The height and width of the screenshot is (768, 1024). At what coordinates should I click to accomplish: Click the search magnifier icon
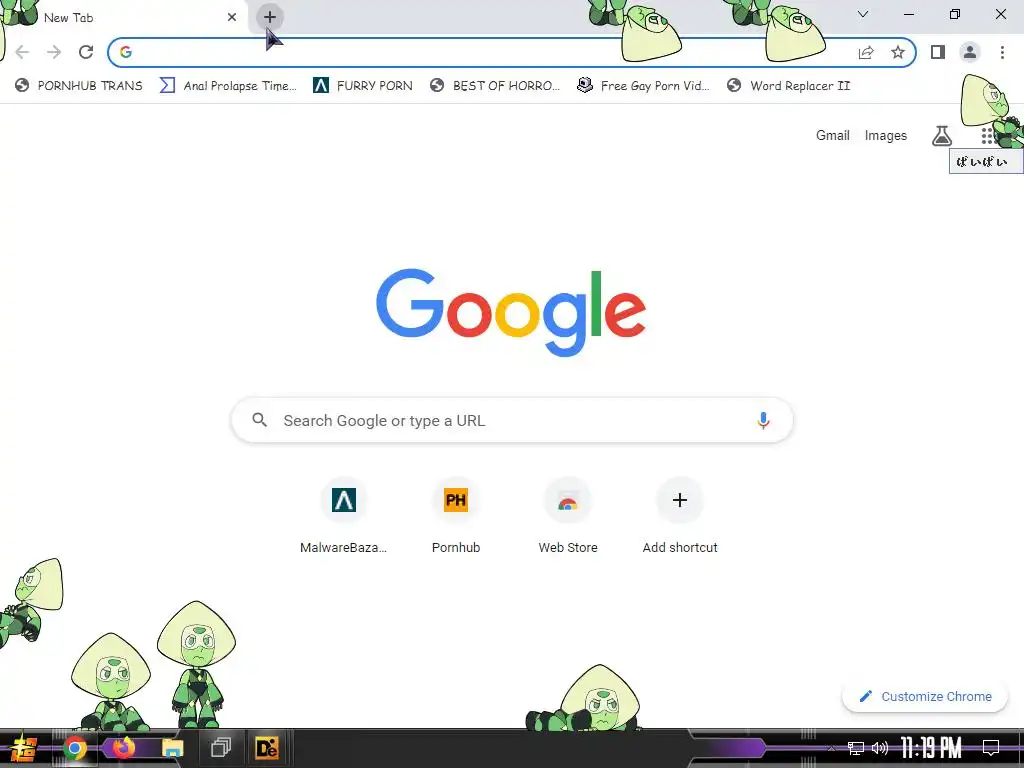coord(259,420)
